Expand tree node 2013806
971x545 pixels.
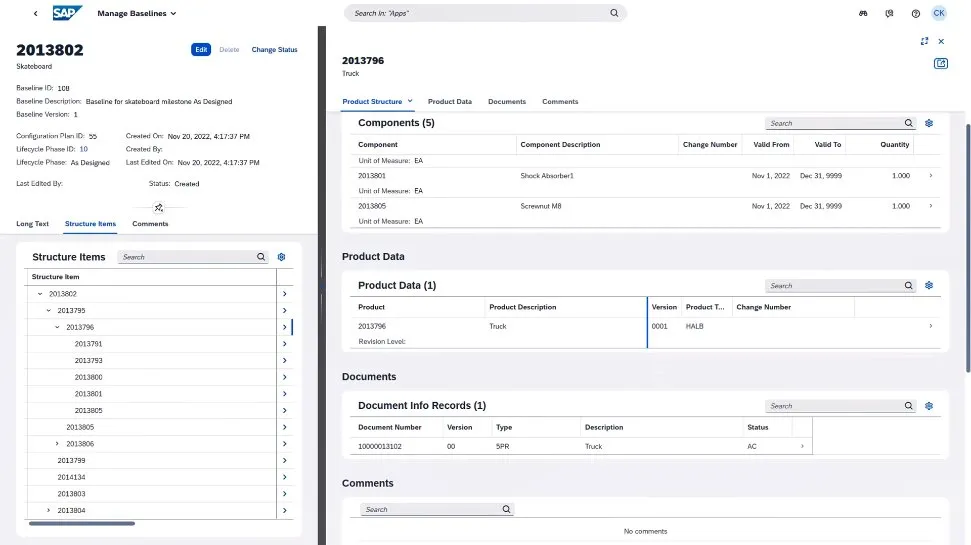(x=58, y=444)
